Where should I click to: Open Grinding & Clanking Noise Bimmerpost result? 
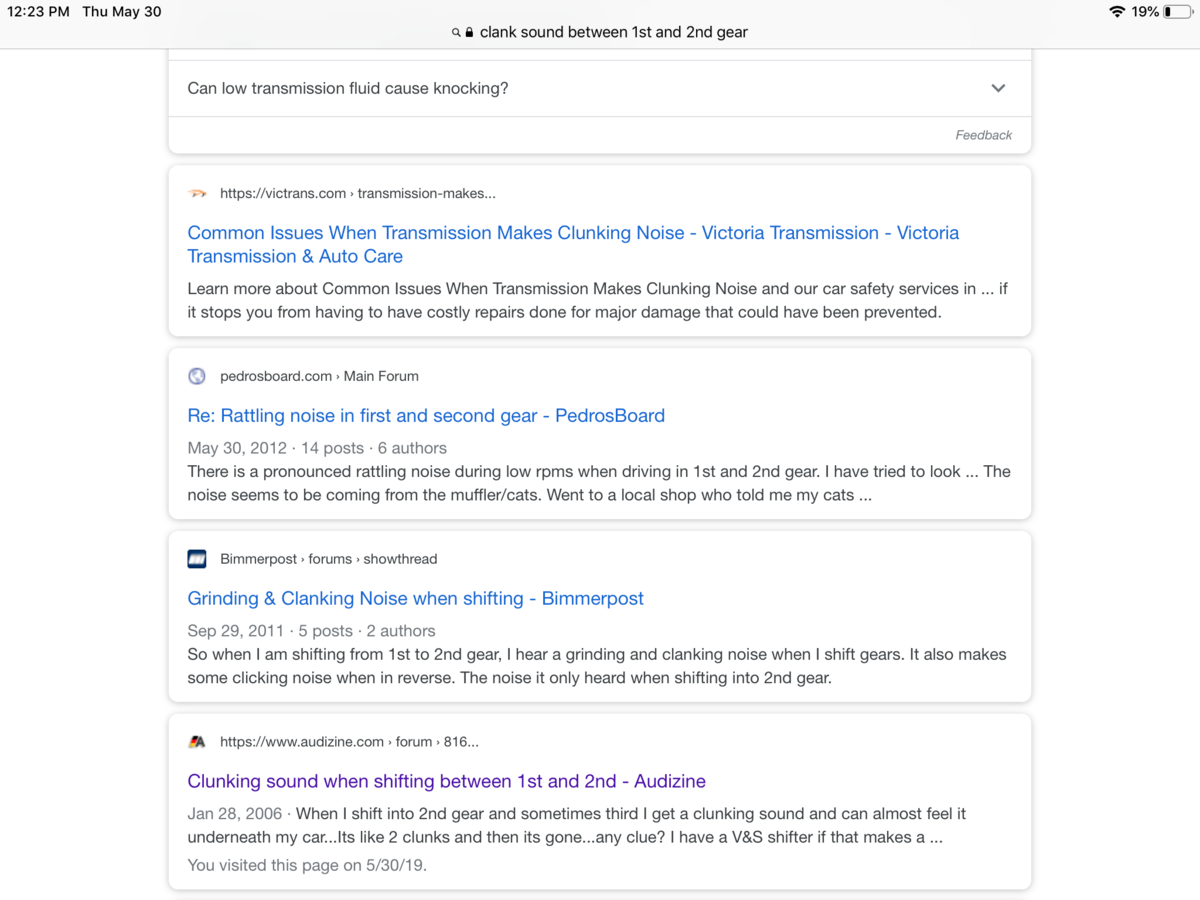tap(415, 599)
